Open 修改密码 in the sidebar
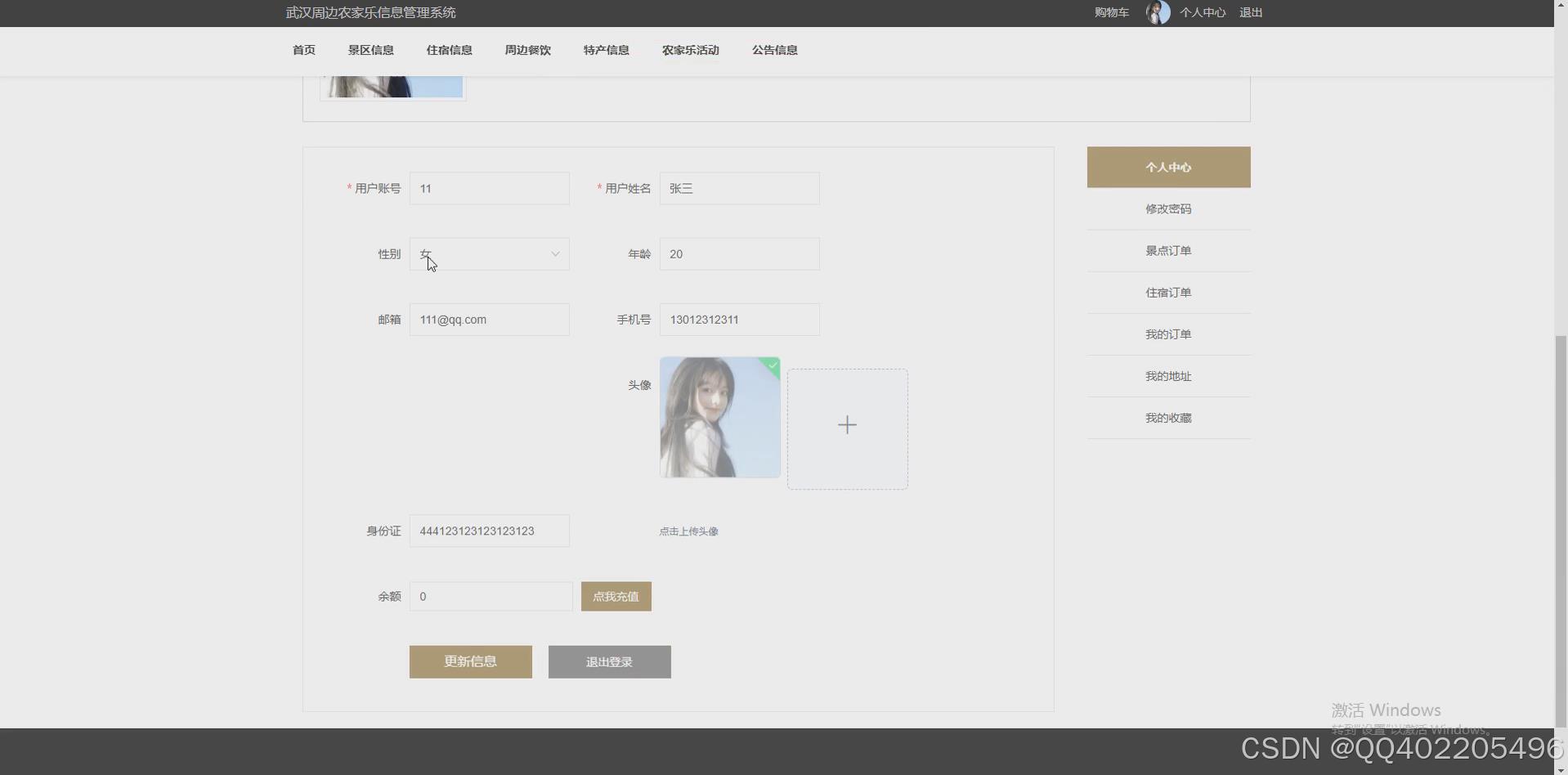Image resolution: width=1568 pixels, height=775 pixels. 1168,208
